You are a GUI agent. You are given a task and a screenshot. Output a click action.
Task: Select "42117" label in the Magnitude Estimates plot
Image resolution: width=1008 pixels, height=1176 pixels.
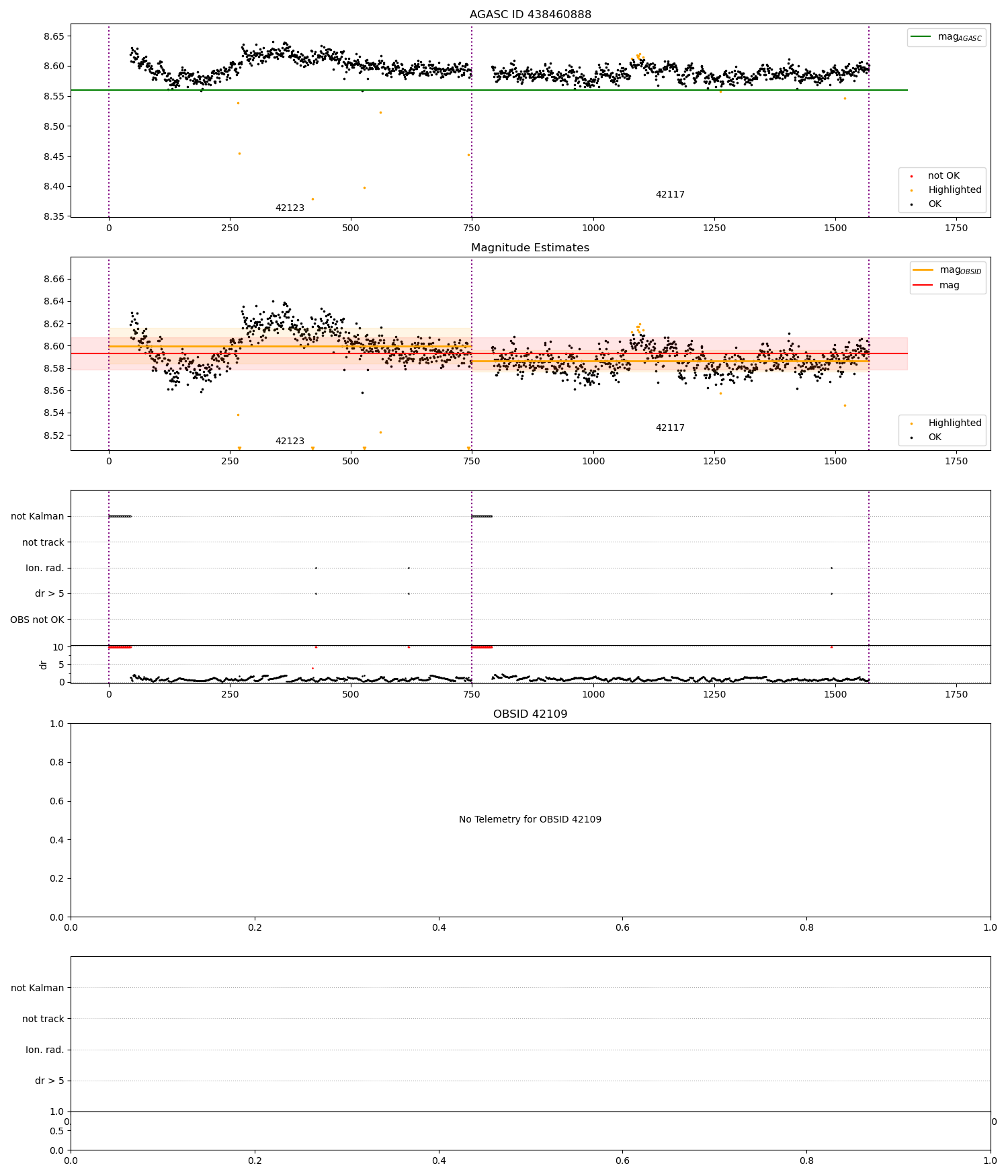670,428
